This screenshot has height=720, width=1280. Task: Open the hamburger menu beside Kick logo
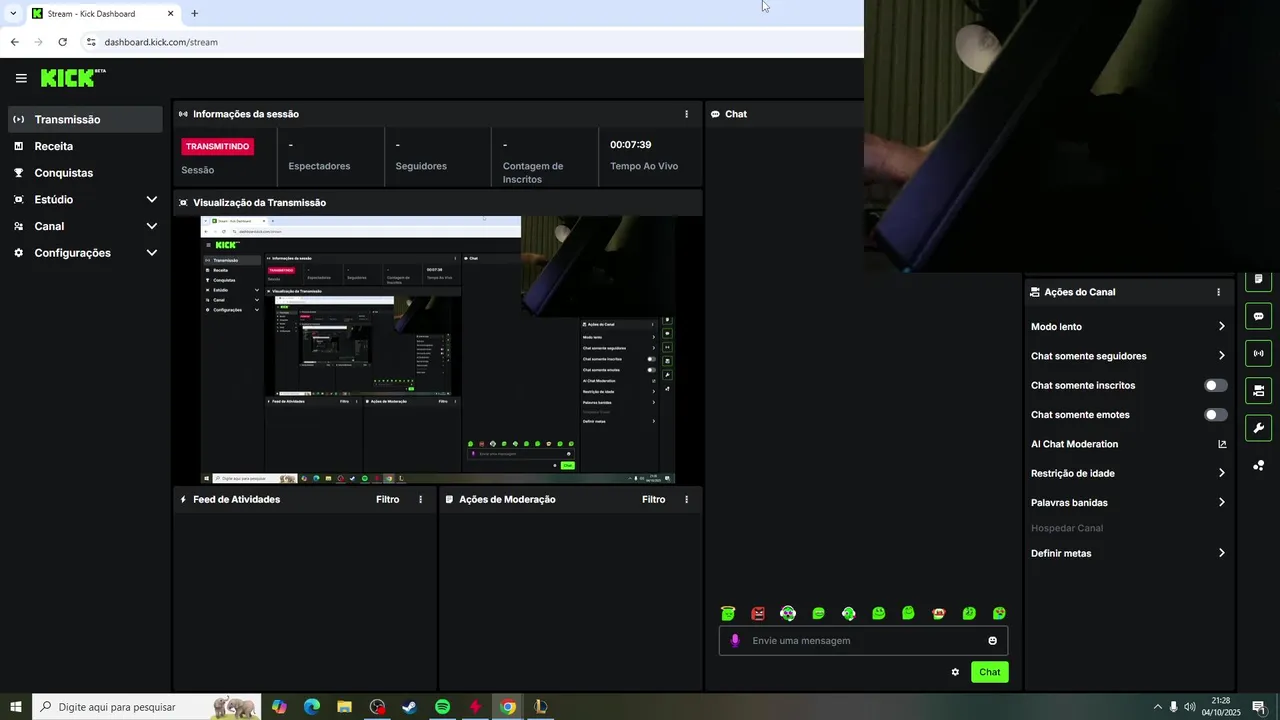click(x=21, y=78)
